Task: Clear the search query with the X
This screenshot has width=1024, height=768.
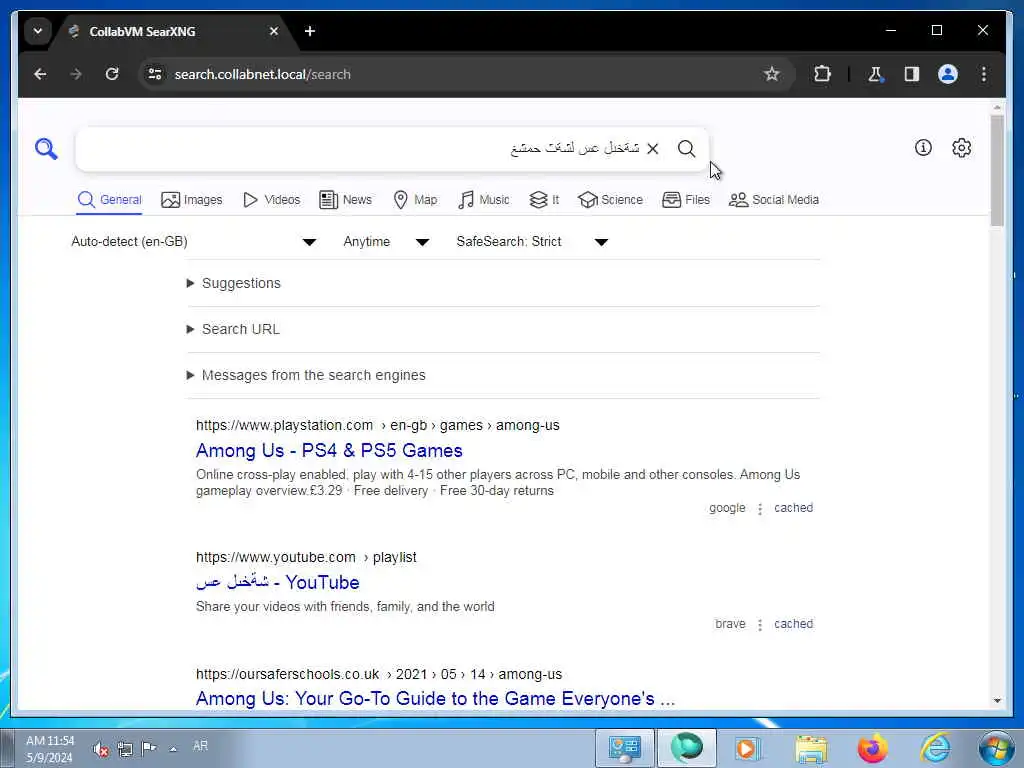Action: pos(652,149)
